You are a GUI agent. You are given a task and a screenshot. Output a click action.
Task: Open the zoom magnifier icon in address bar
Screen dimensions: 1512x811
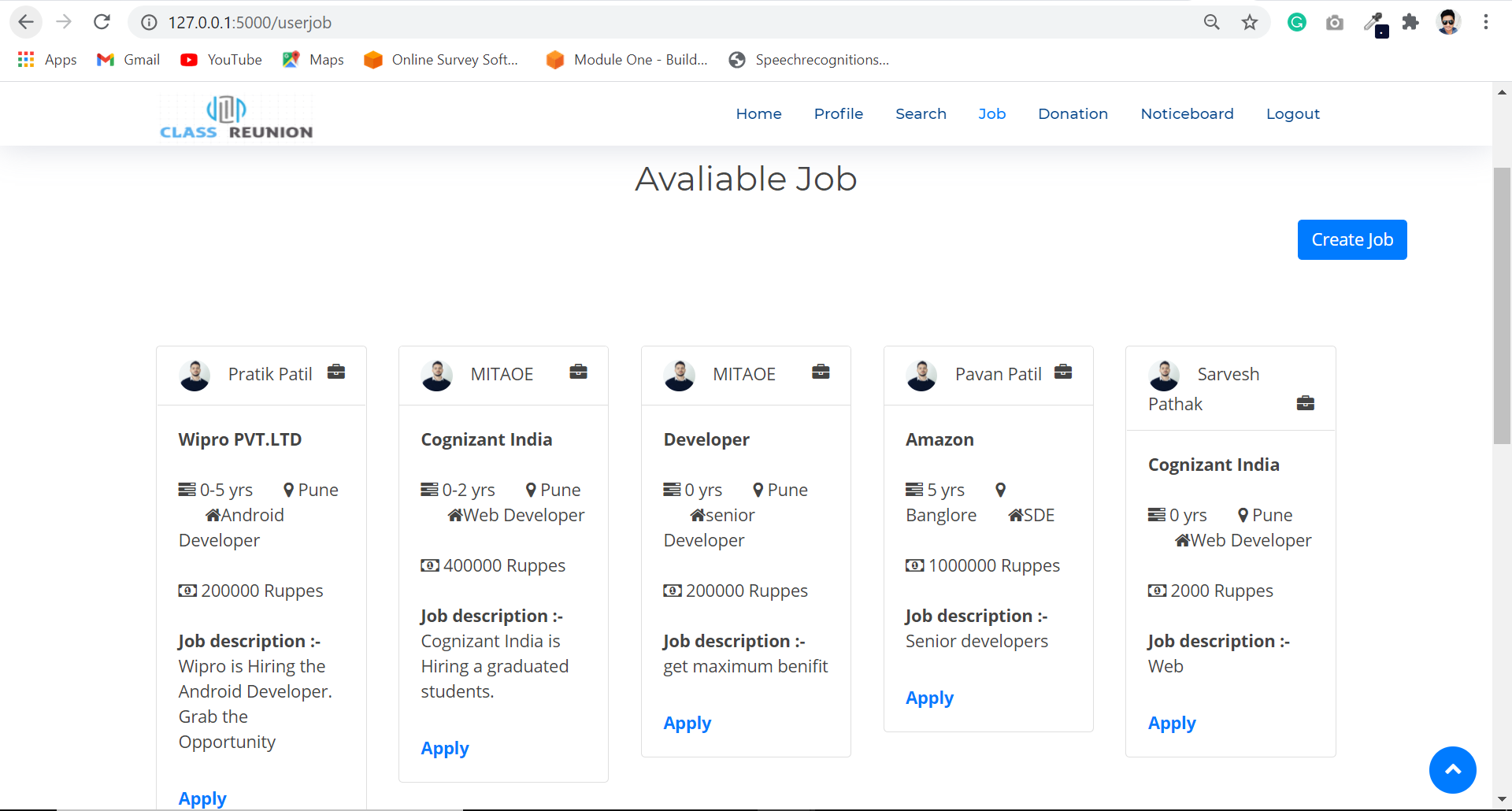[1212, 22]
